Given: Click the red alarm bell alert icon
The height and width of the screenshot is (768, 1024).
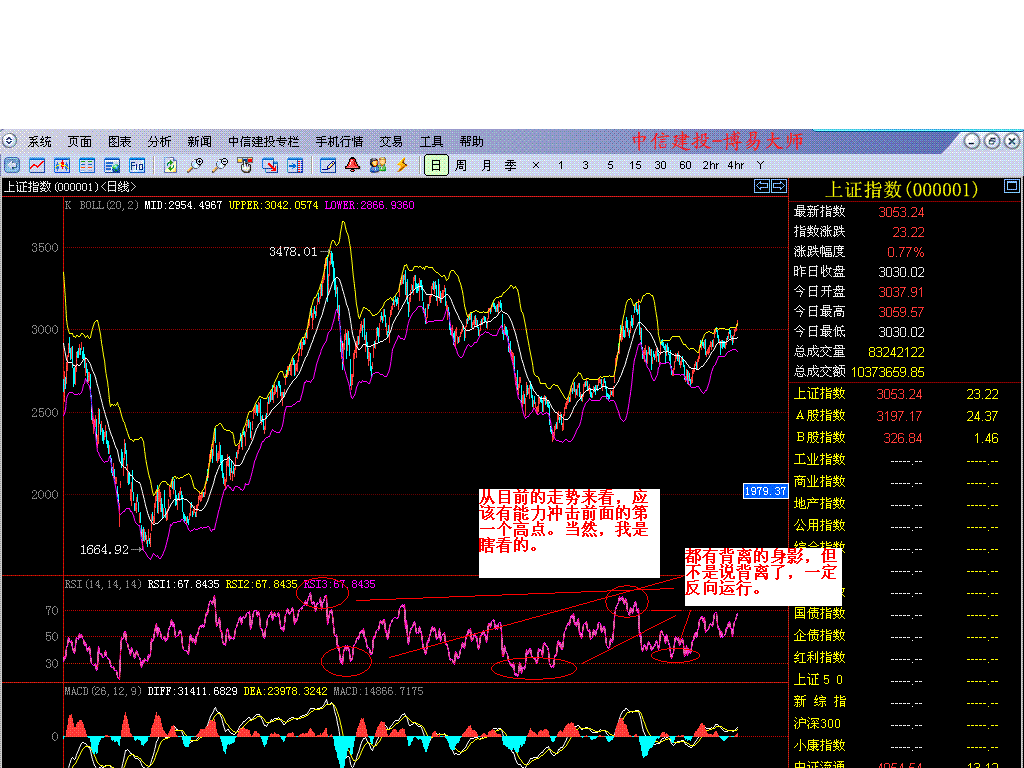Looking at the screenshot, I should (x=353, y=165).
